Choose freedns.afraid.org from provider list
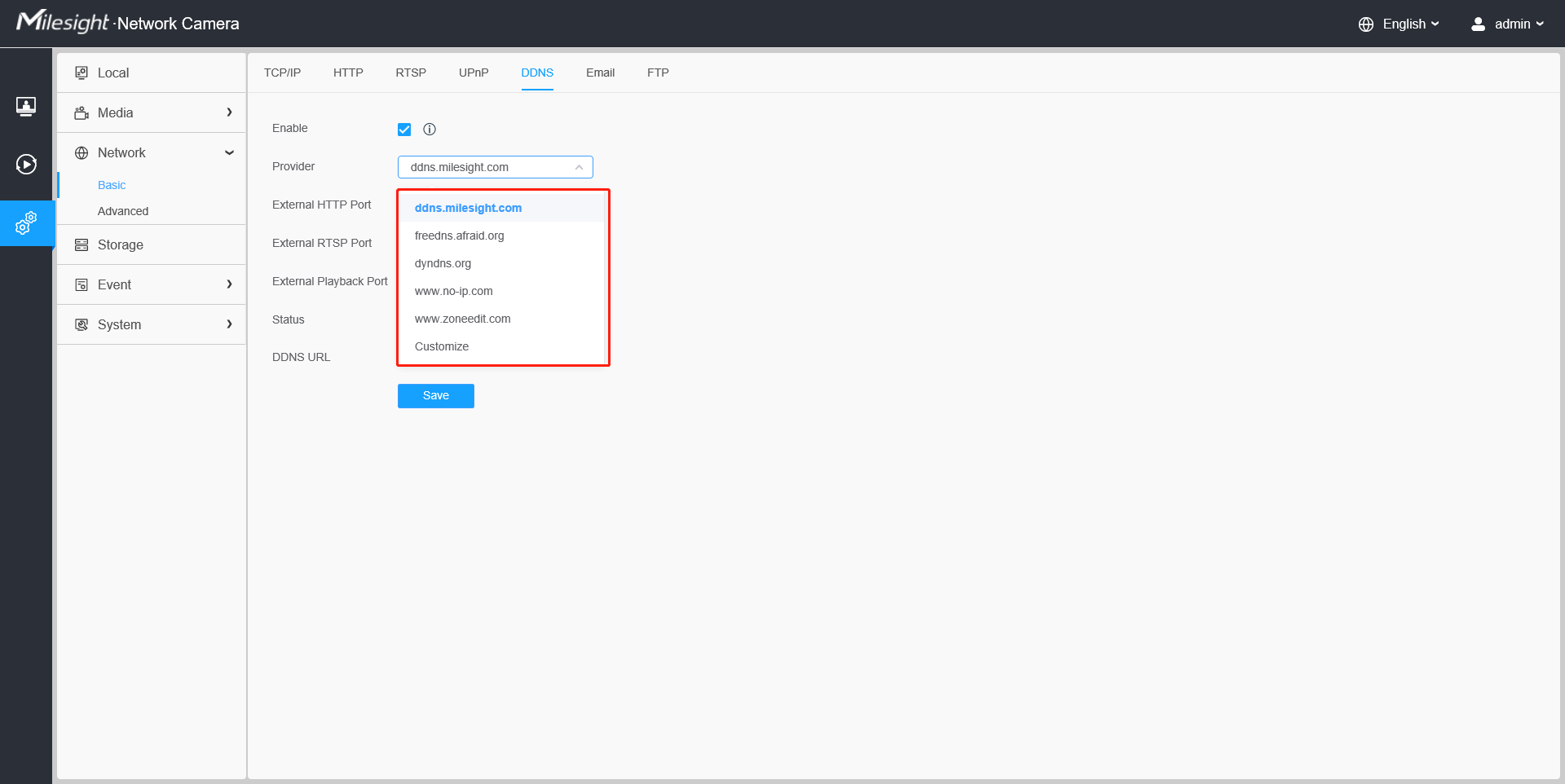The width and height of the screenshot is (1565, 784). [x=501, y=236]
